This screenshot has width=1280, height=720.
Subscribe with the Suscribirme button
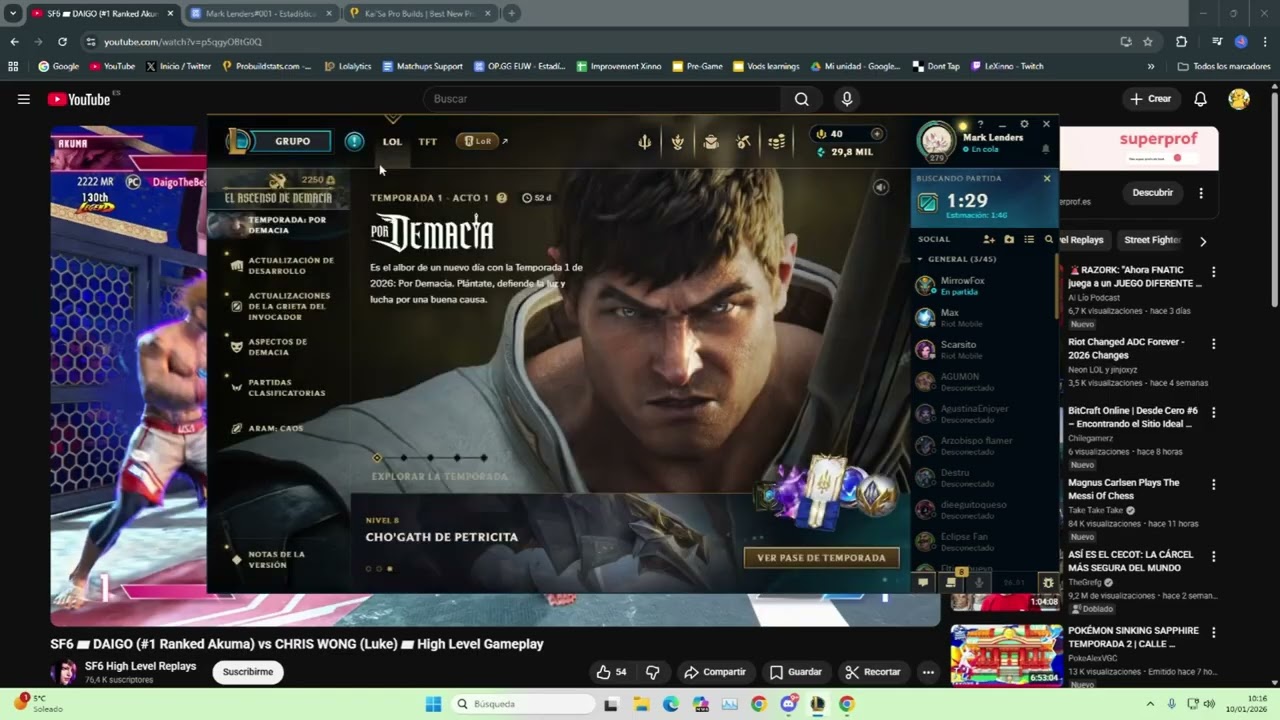coord(248,672)
